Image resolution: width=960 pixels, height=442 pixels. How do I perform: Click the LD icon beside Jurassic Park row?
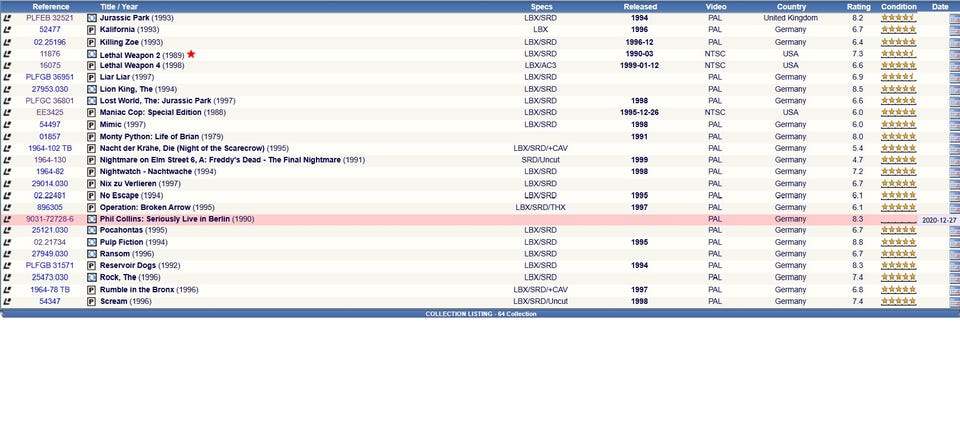coord(7,18)
